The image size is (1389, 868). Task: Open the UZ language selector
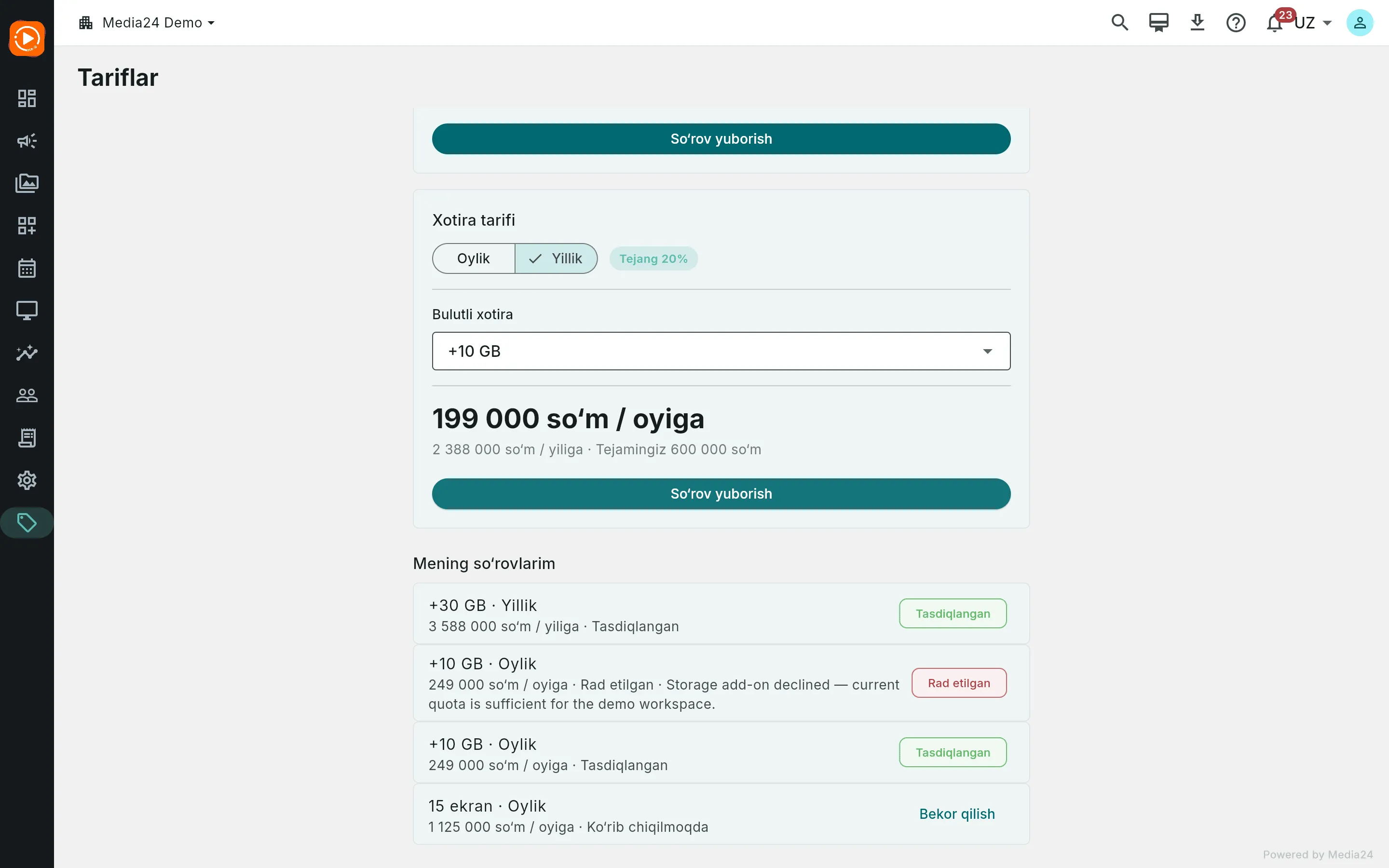(1313, 23)
